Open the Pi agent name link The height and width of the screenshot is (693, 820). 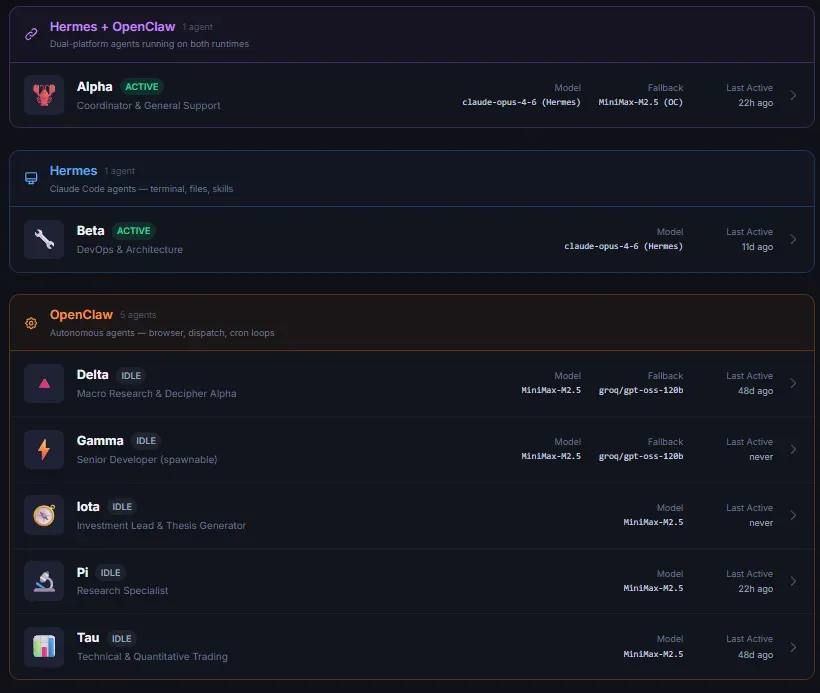pos(83,573)
